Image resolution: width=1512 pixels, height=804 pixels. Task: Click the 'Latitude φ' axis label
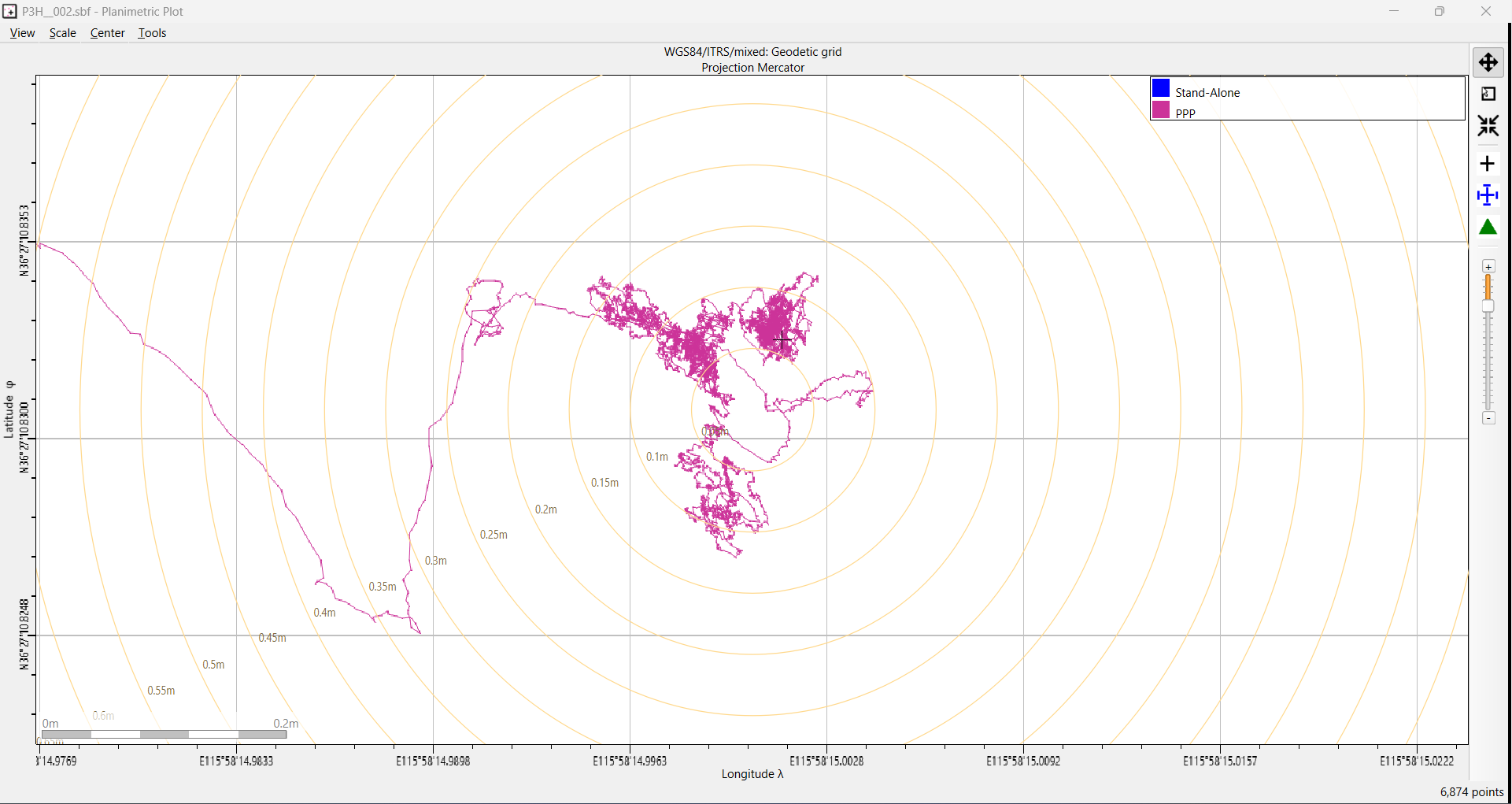[9, 409]
